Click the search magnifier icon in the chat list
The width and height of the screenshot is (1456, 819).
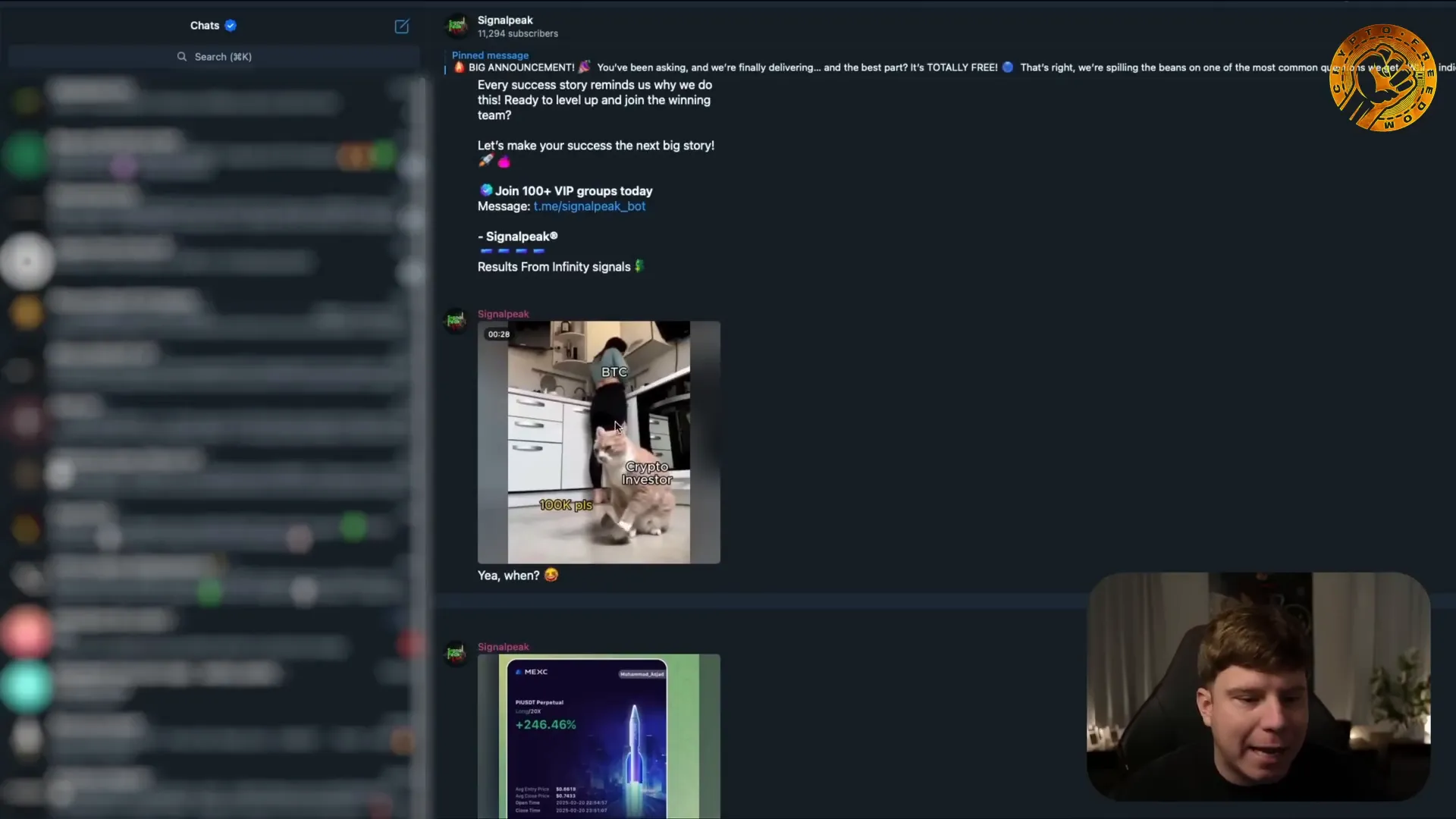coord(182,57)
